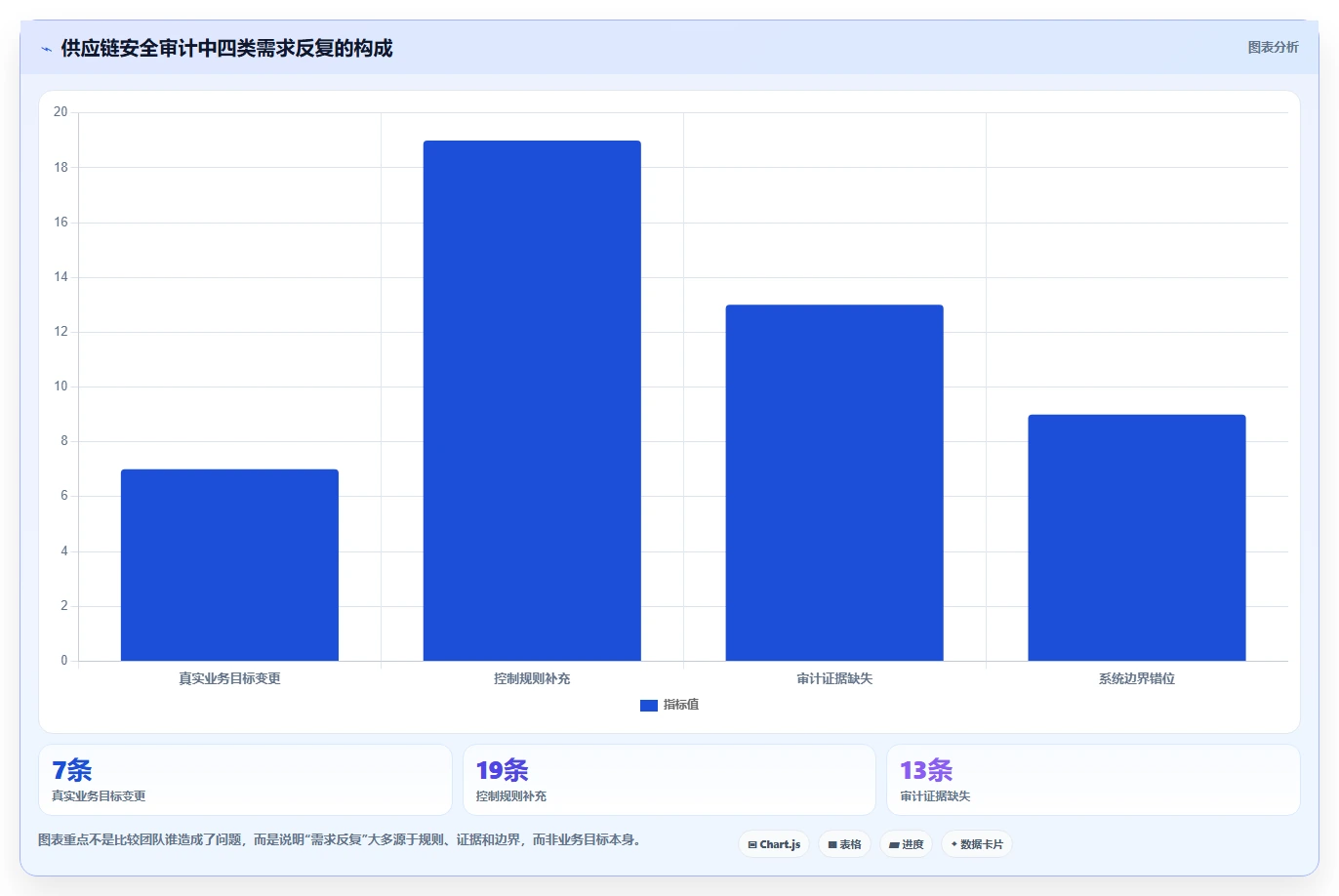Select the 审计证据缺失 bar

point(834,483)
